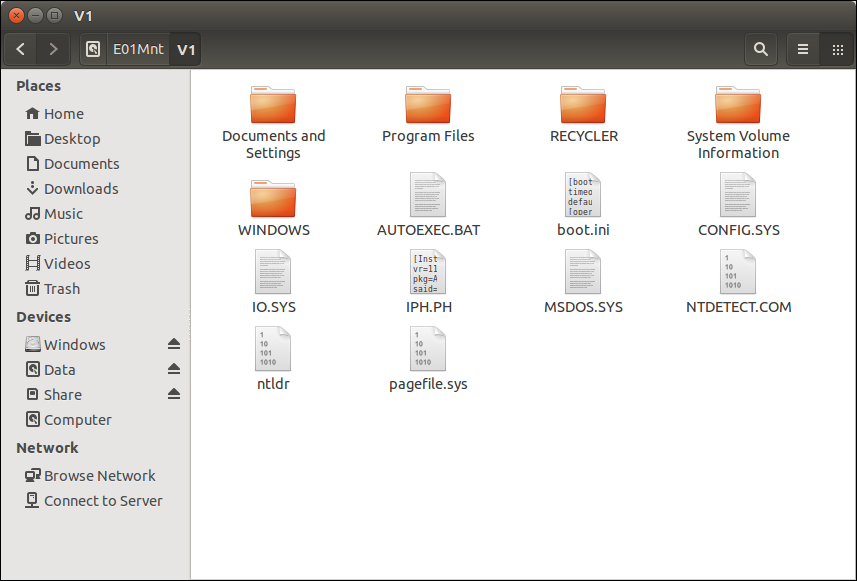Image resolution: width=857 pixels, height=581 pixels.
Task: Select the NTDETECT.COM binary file icon
Action: coord(738,272)
